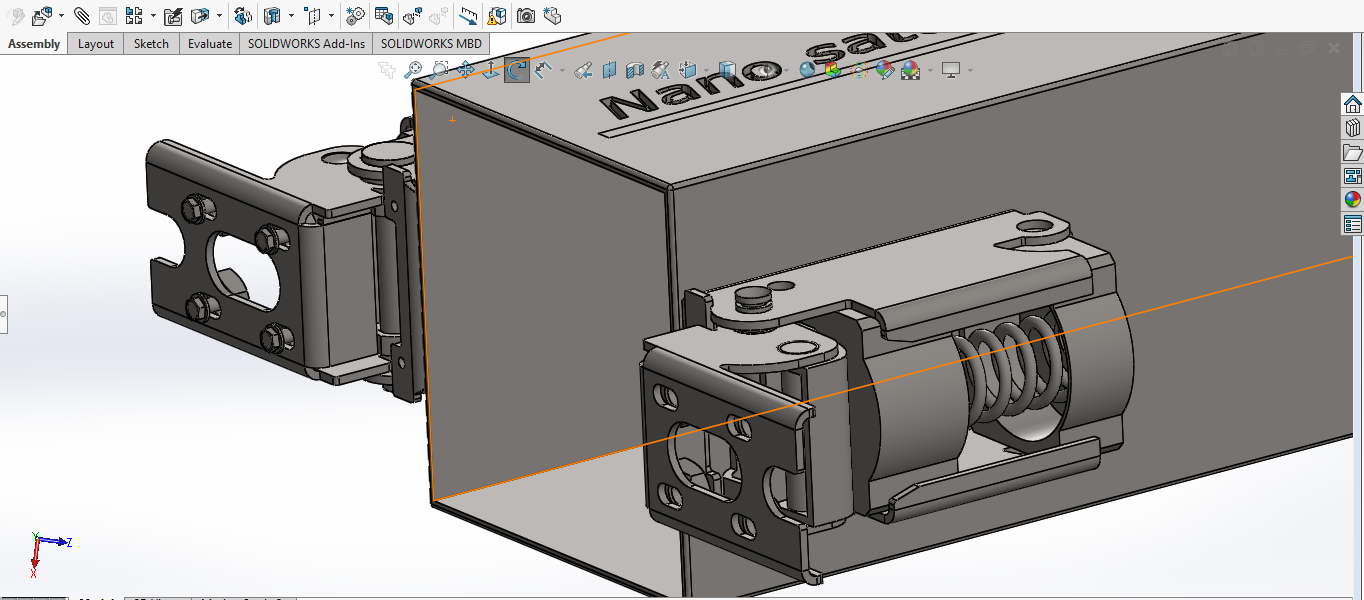Select the Bill of Materials icon

(383, 16)
